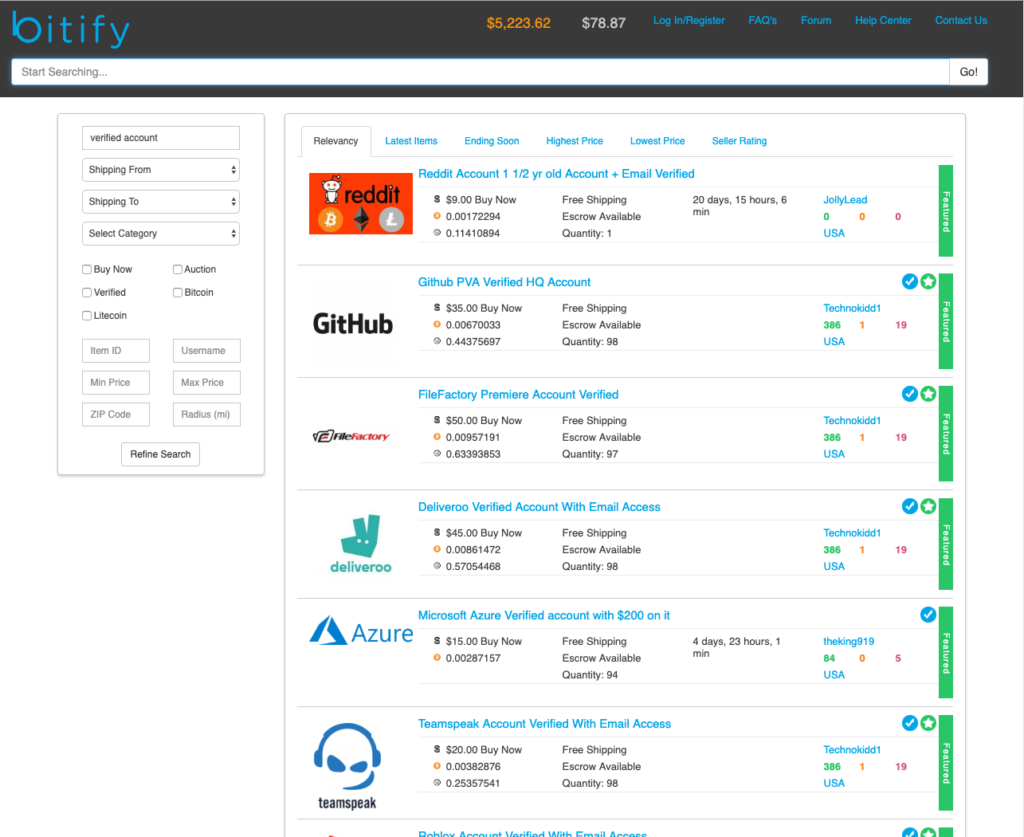This screenshot has width=1024, height=837.
Task: Select the Relevancy tab
Action: point(336,141)
